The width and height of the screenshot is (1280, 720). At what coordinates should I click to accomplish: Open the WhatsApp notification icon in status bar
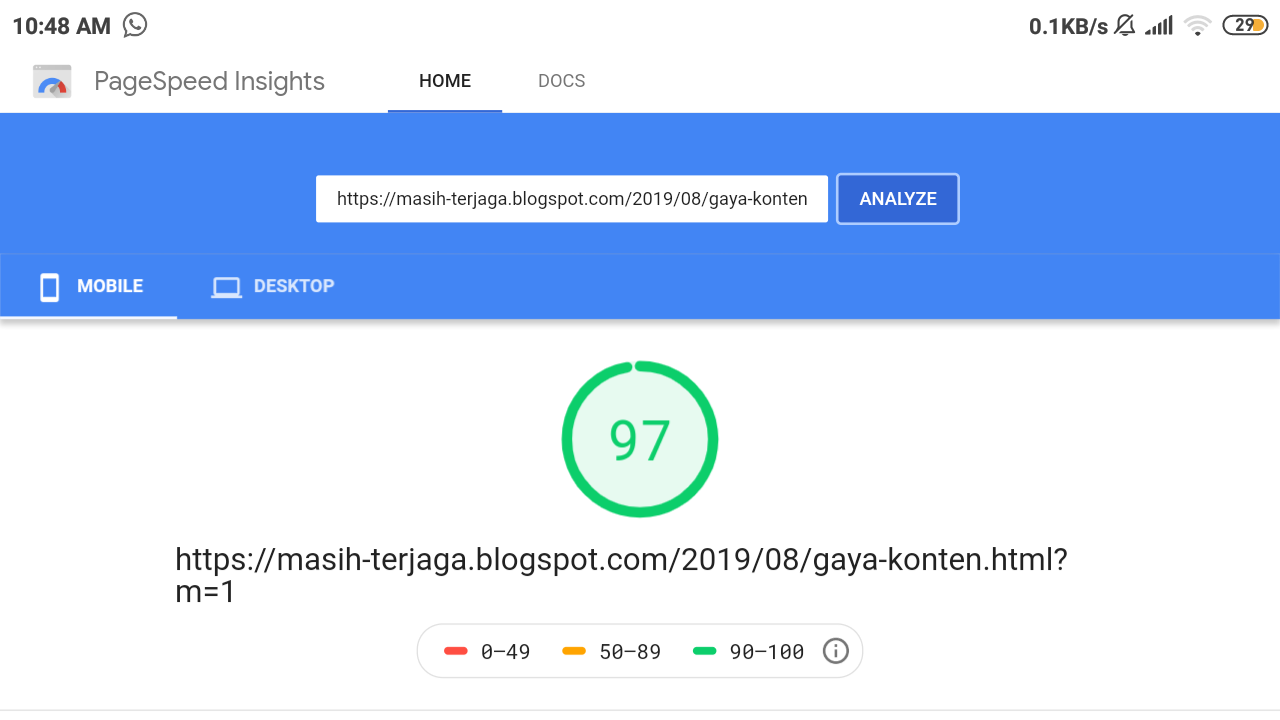tap(135, 25)
